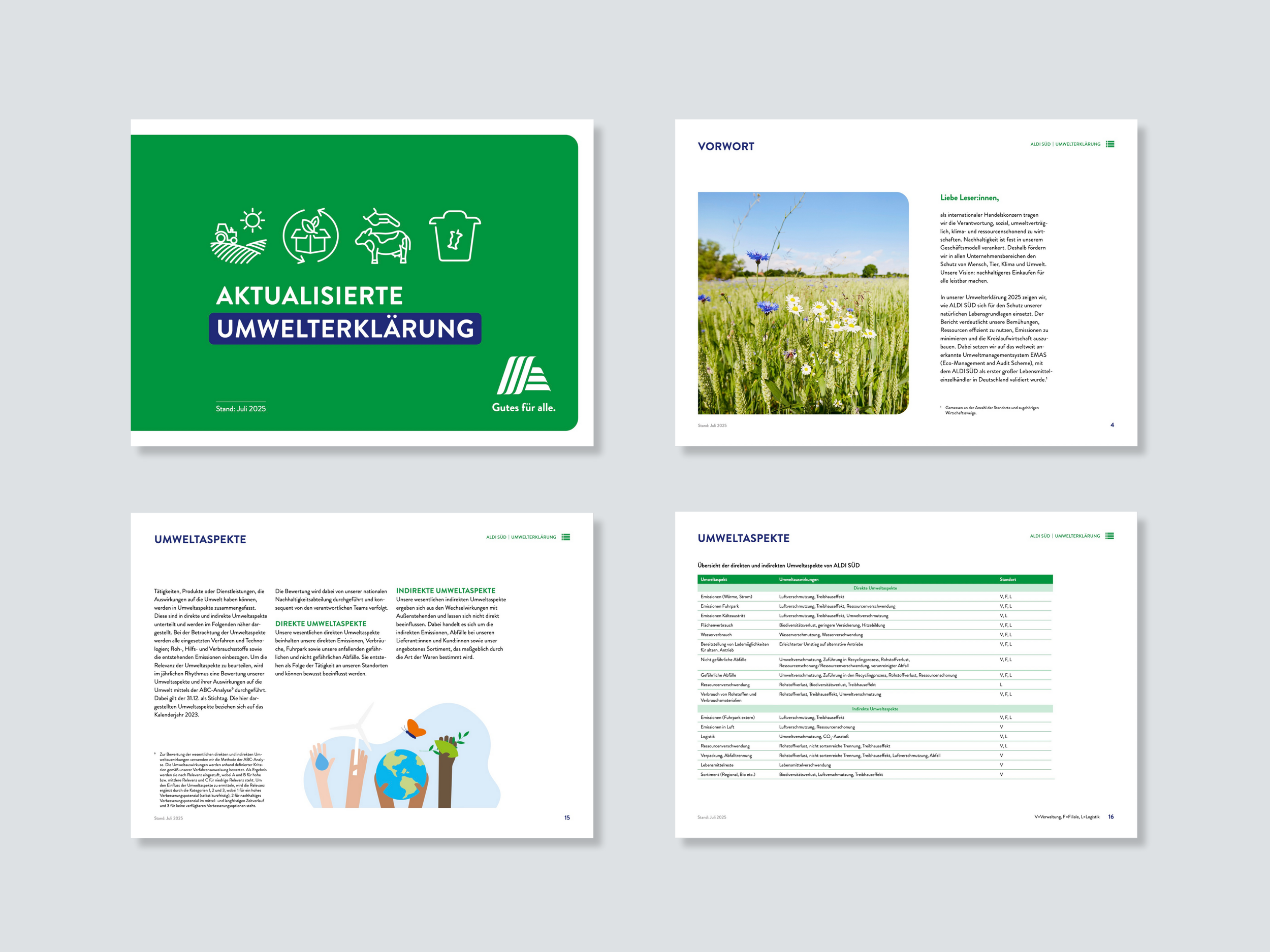Viewport: 1270px width, 952px height.
Task: Click the UMWELTERKLÄRUNG blue title banner
Action: pyautogui.click(x=345, y=329)
